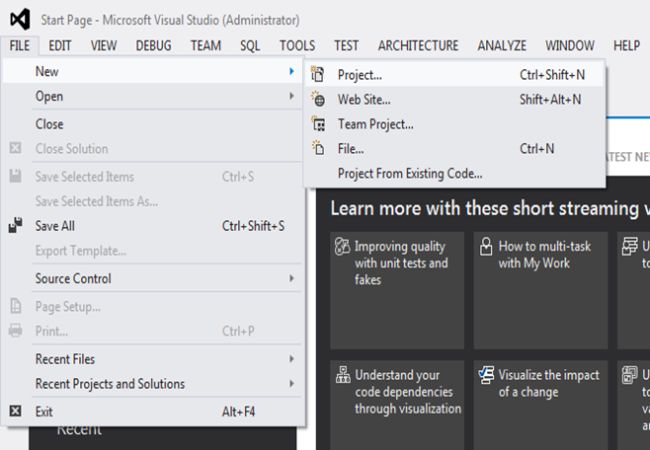The height and width of the screenshot is (450, 650).
Task: Click the Web Site globe icon
Action: coord(318,99)
